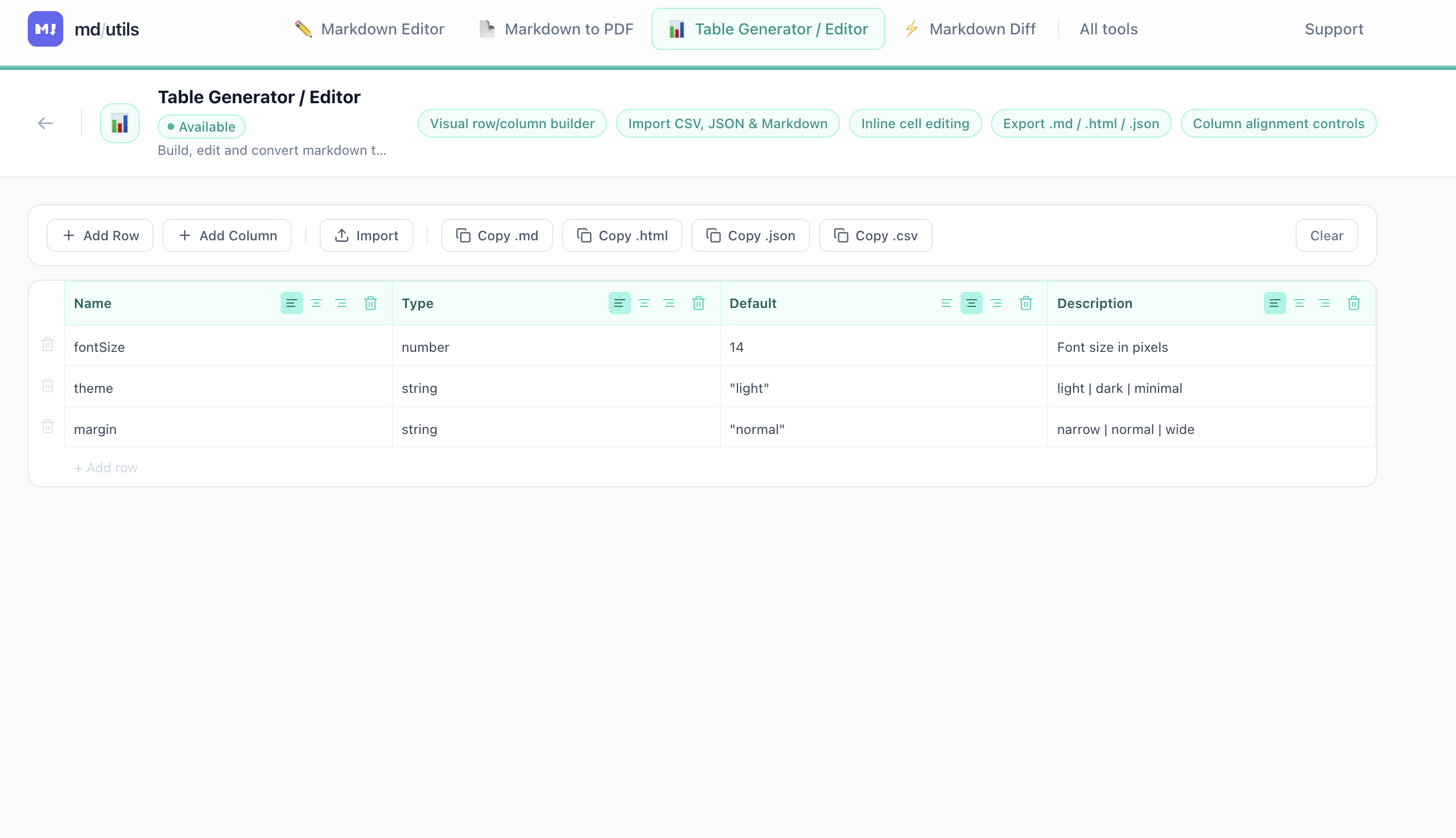Delete the Description column via its trash icon

tap(1353, 303)
